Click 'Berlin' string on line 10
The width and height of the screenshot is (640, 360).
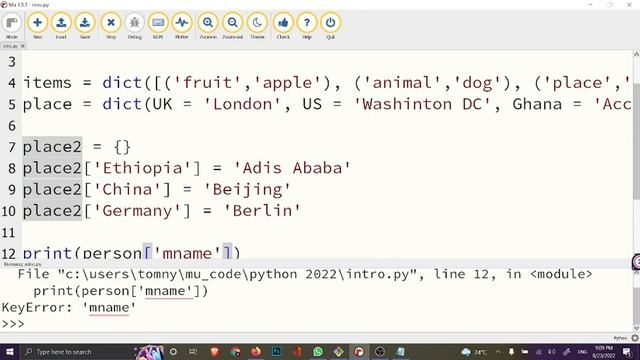(x=262, y=211)
